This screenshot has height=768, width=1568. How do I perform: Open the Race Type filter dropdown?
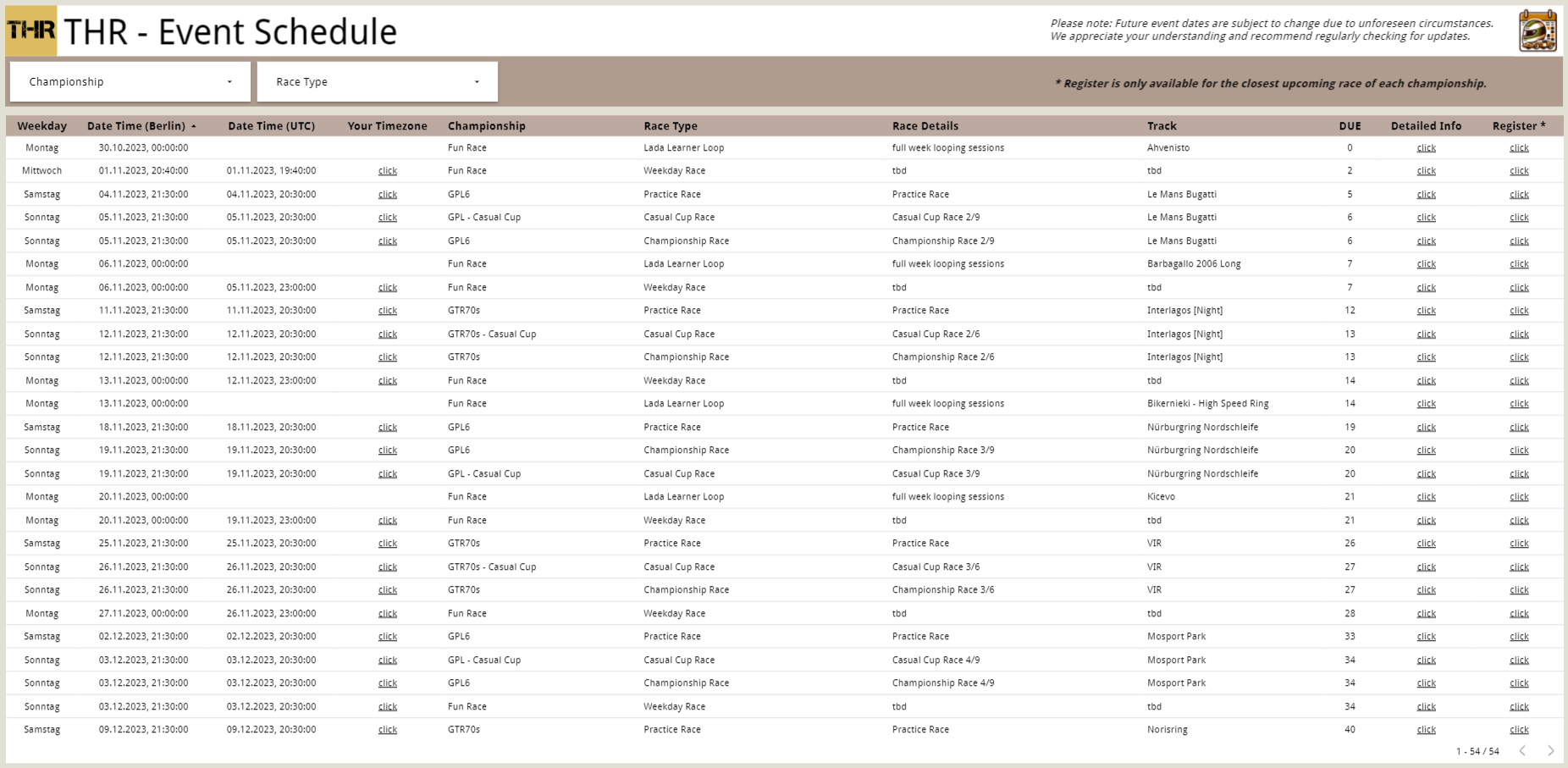(x=378, y=82)
